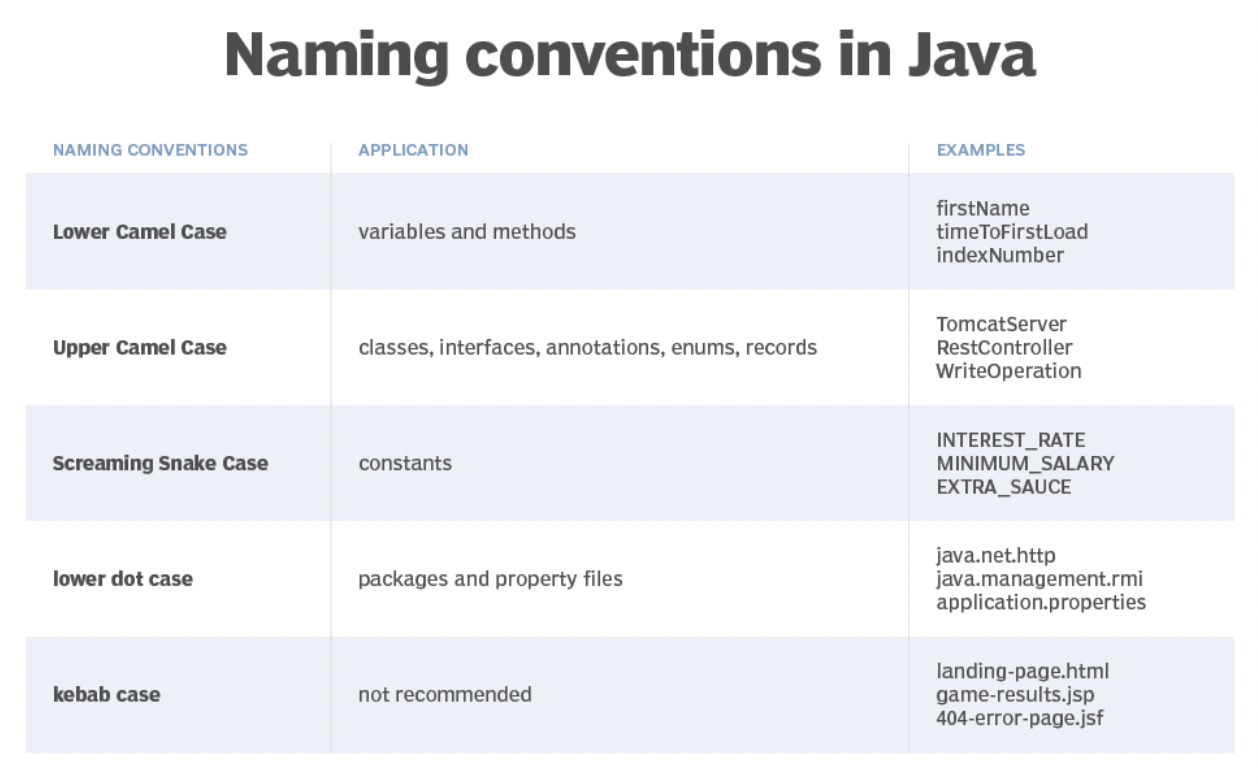This screenshot has height=784, width=1258.
Task: Click the 'lower dot case' row label
Action: 123,579
